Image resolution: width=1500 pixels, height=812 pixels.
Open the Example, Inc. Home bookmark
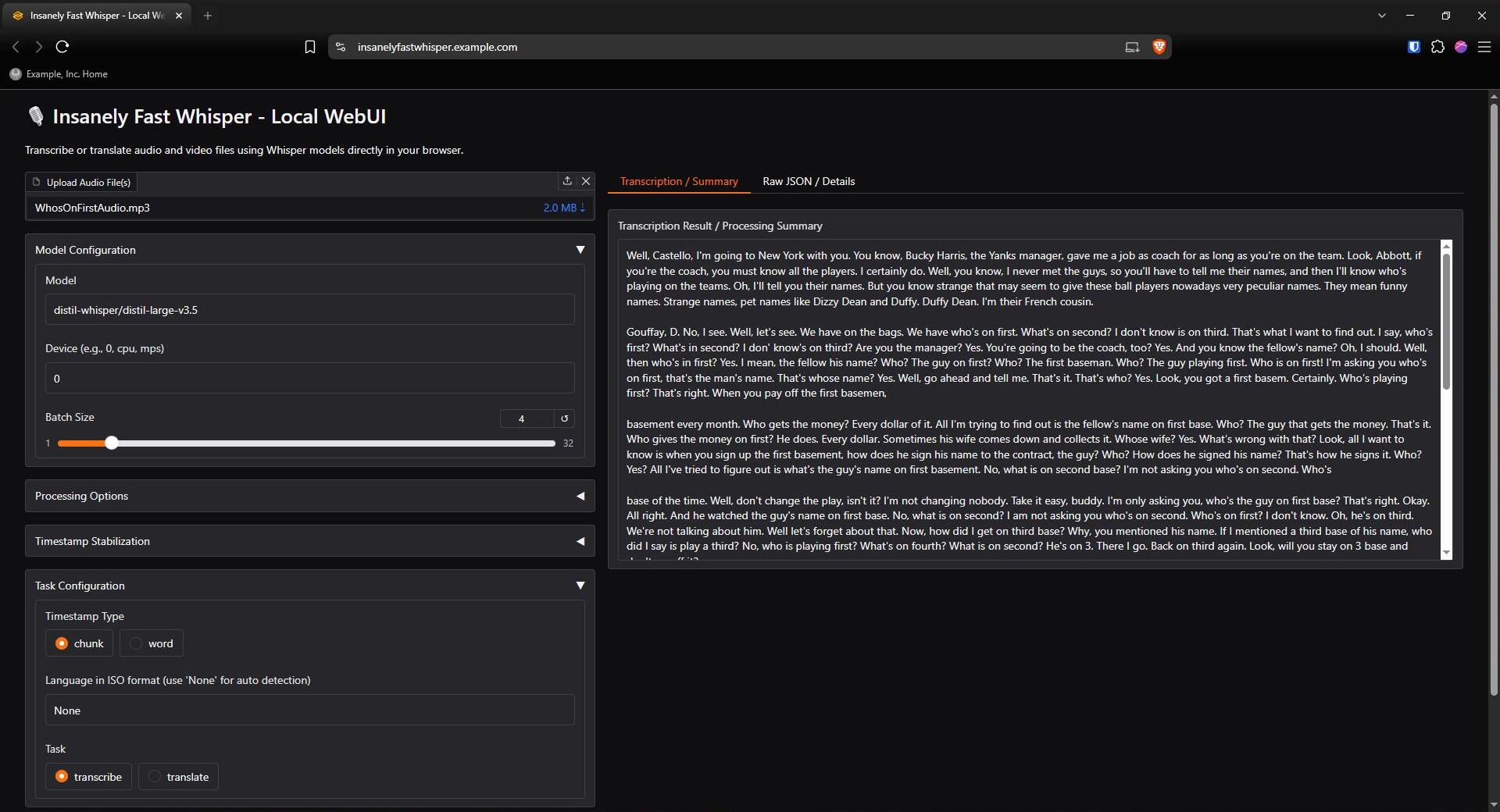coord(59,74)
